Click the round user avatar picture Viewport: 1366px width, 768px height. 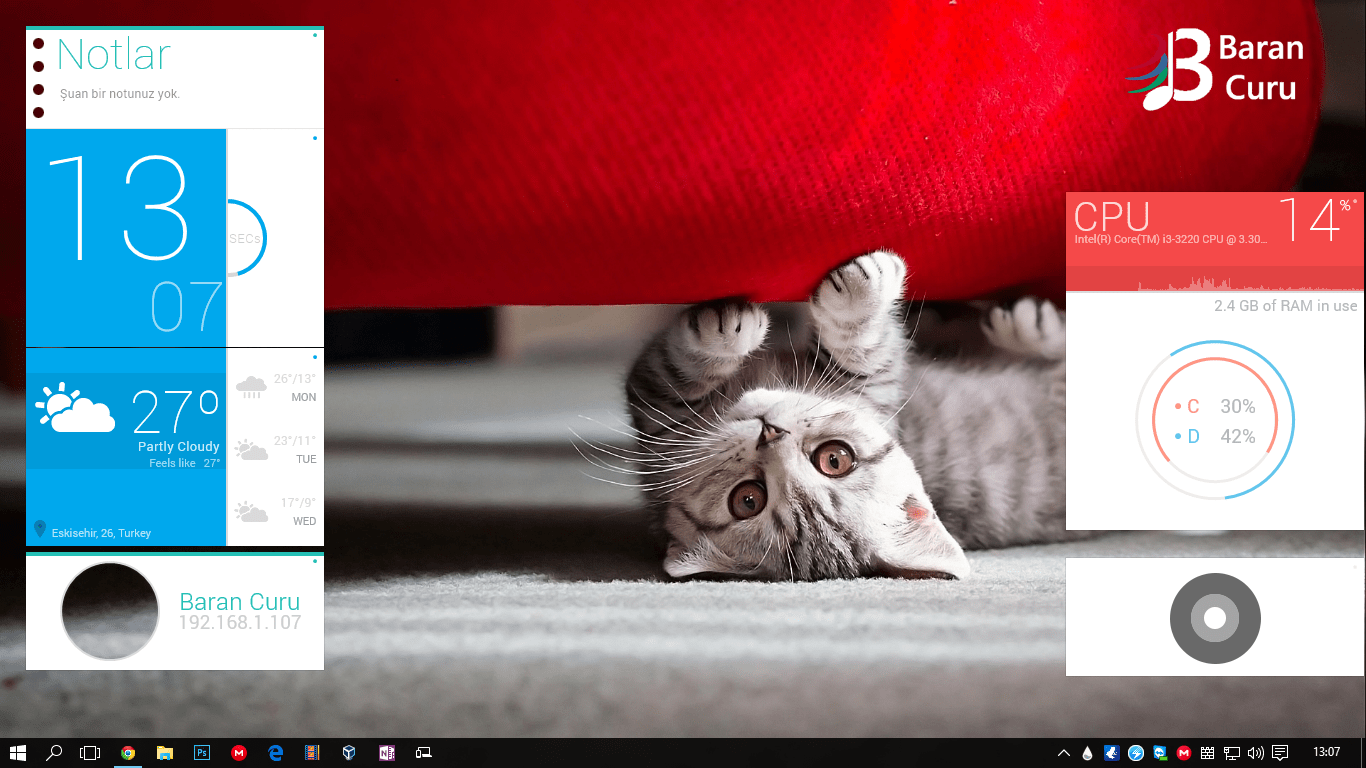tap(110, 611)
